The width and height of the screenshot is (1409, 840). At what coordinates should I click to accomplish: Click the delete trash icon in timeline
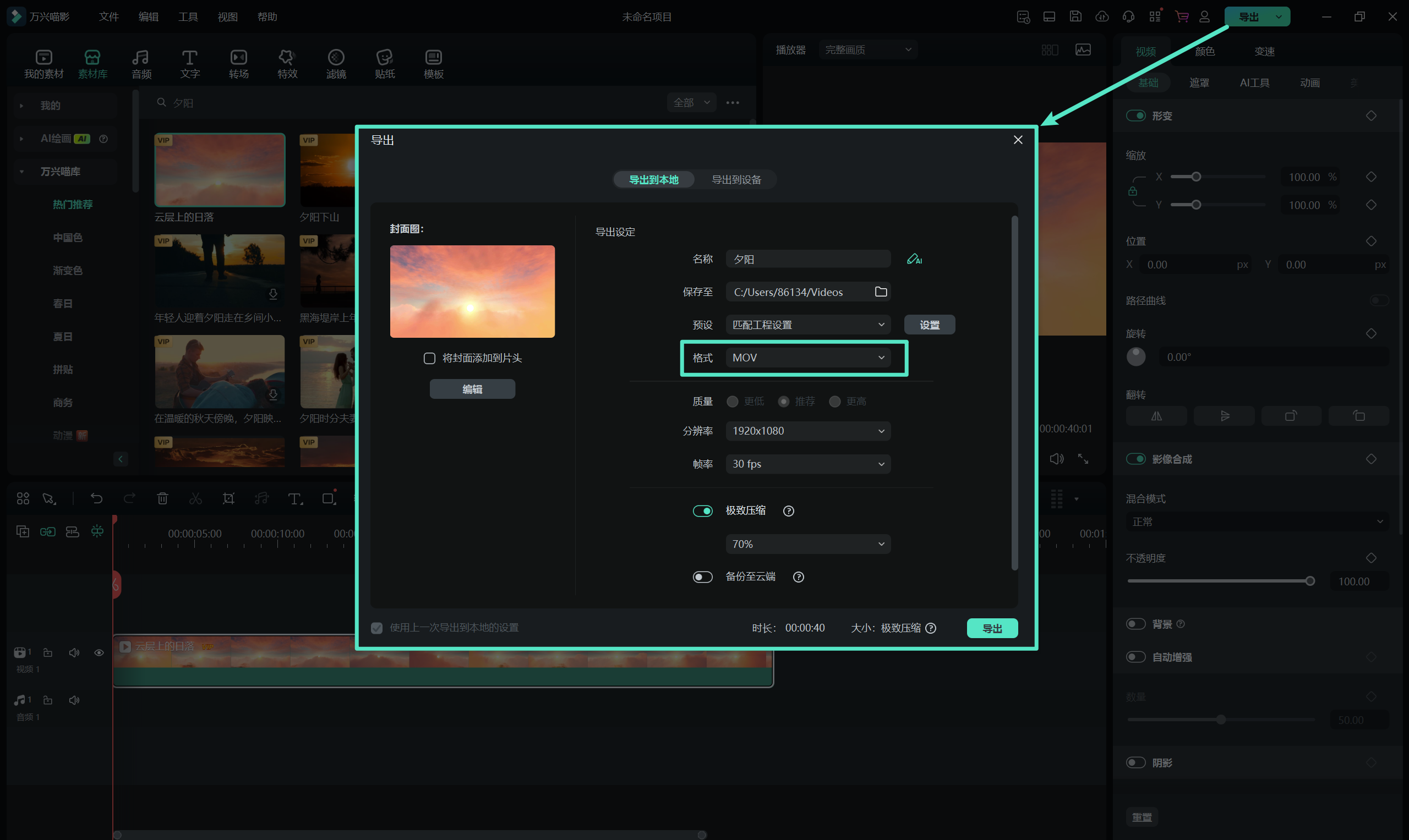click(162, 498)
